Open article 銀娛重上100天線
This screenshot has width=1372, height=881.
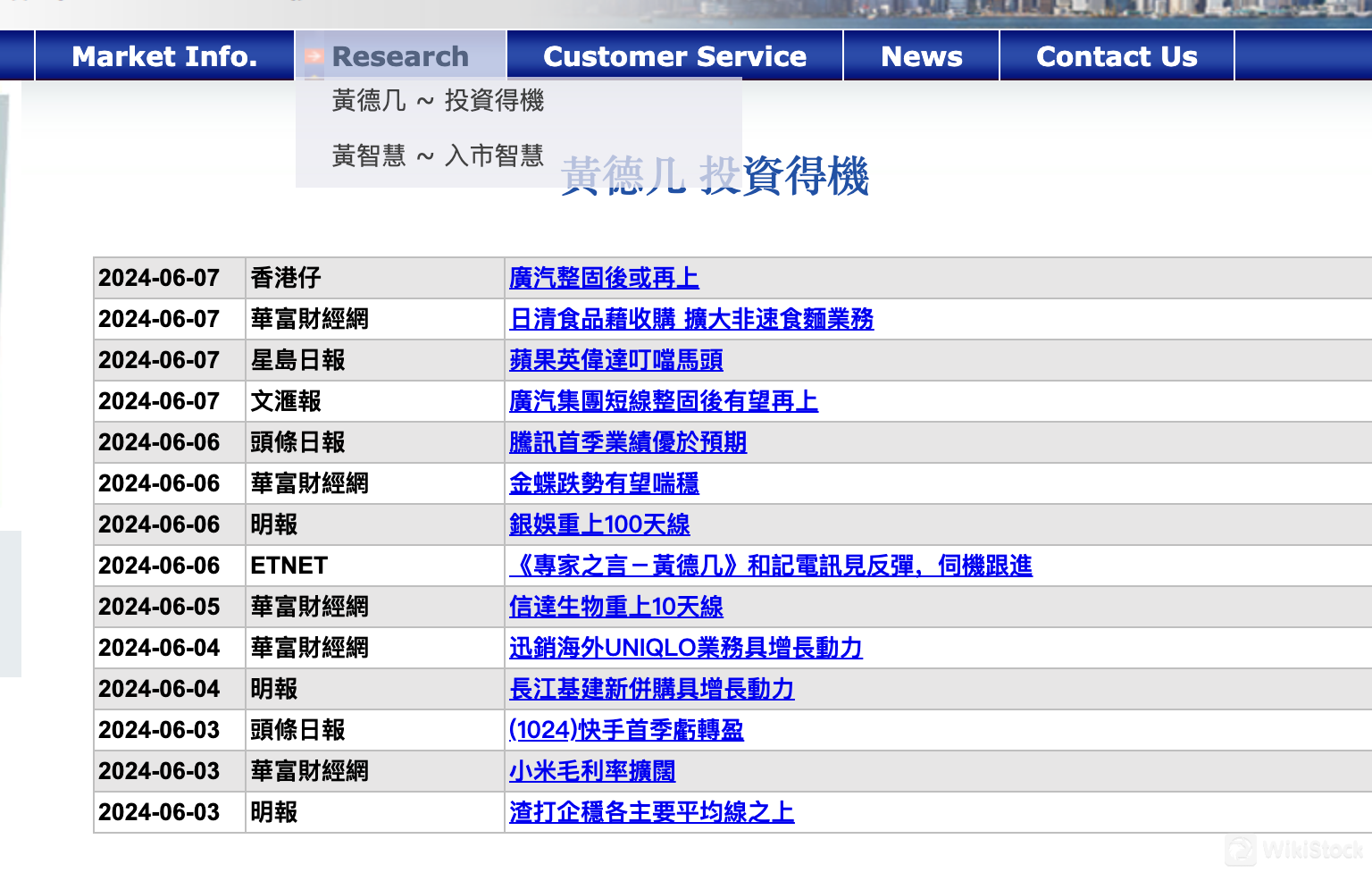(x=599, y=524)
